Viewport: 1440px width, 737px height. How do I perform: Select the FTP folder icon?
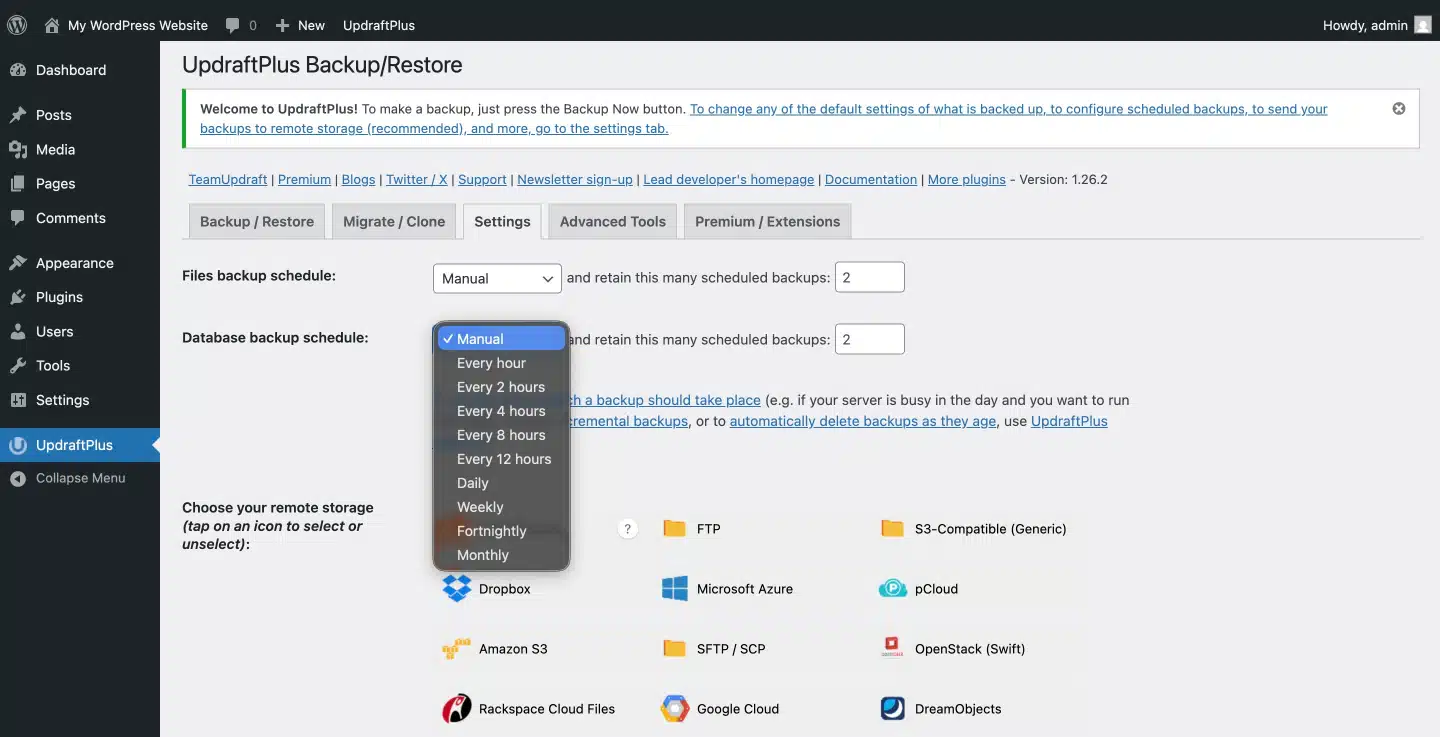[675, 529]
